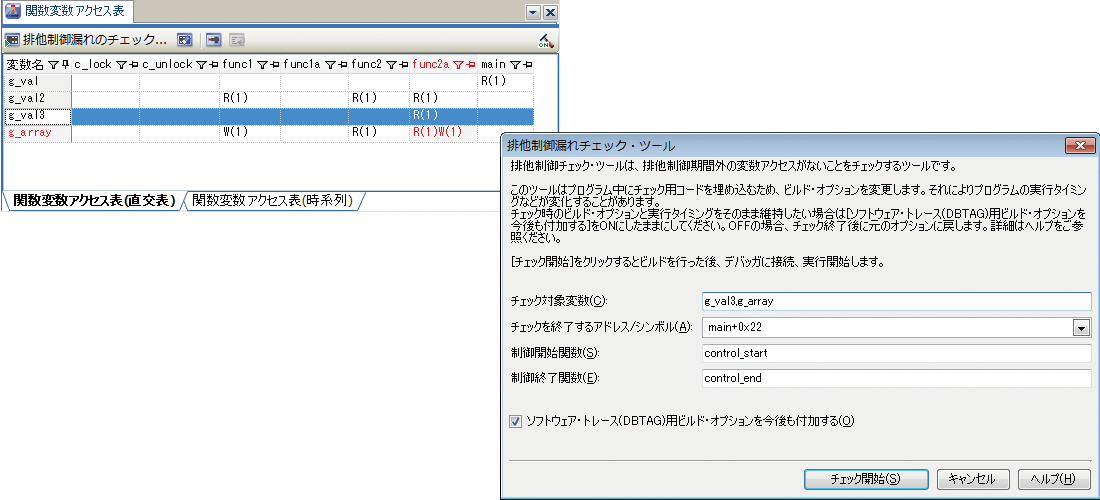1100x500 pixels.
Task: Switch to 関数変数アクセス表(時系列) tab
Action: [272, 200]
